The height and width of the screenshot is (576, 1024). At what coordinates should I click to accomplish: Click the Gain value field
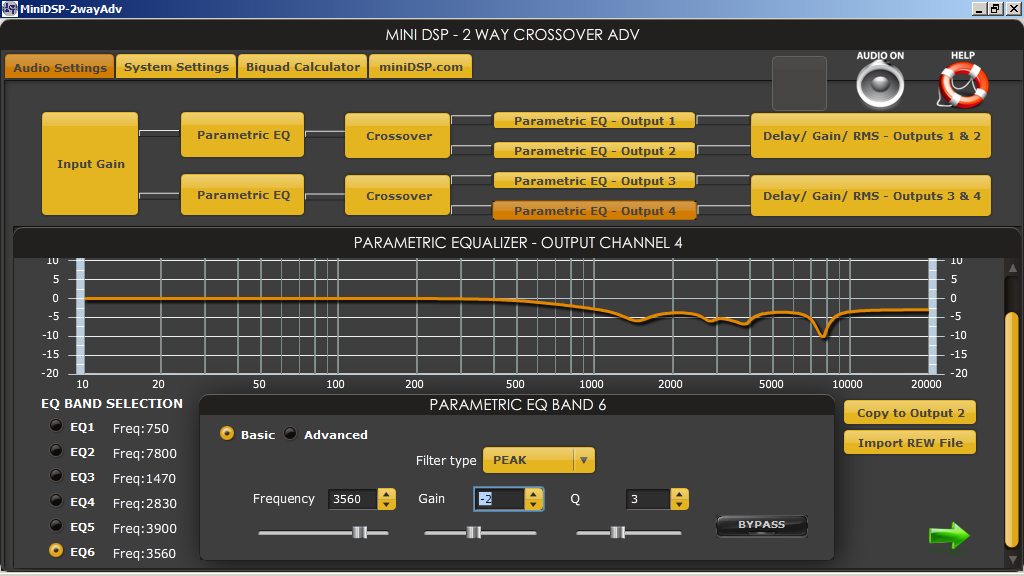[500, 499]
